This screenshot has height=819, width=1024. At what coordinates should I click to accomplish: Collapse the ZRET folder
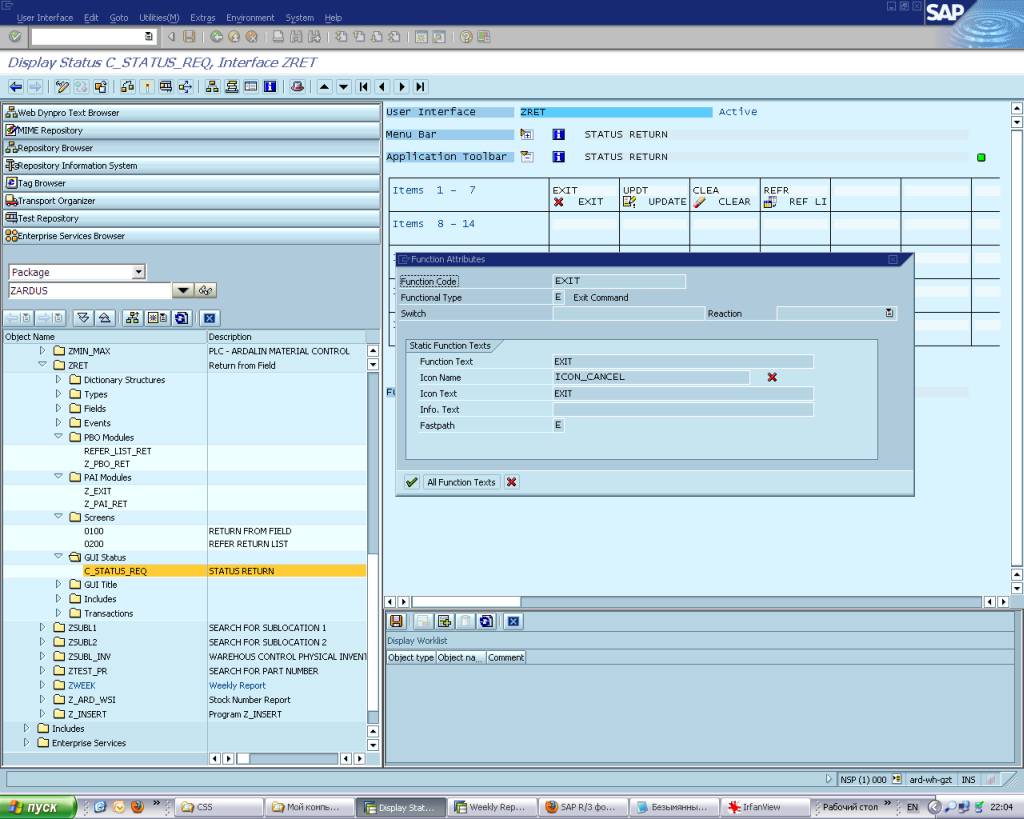[42, 364]
